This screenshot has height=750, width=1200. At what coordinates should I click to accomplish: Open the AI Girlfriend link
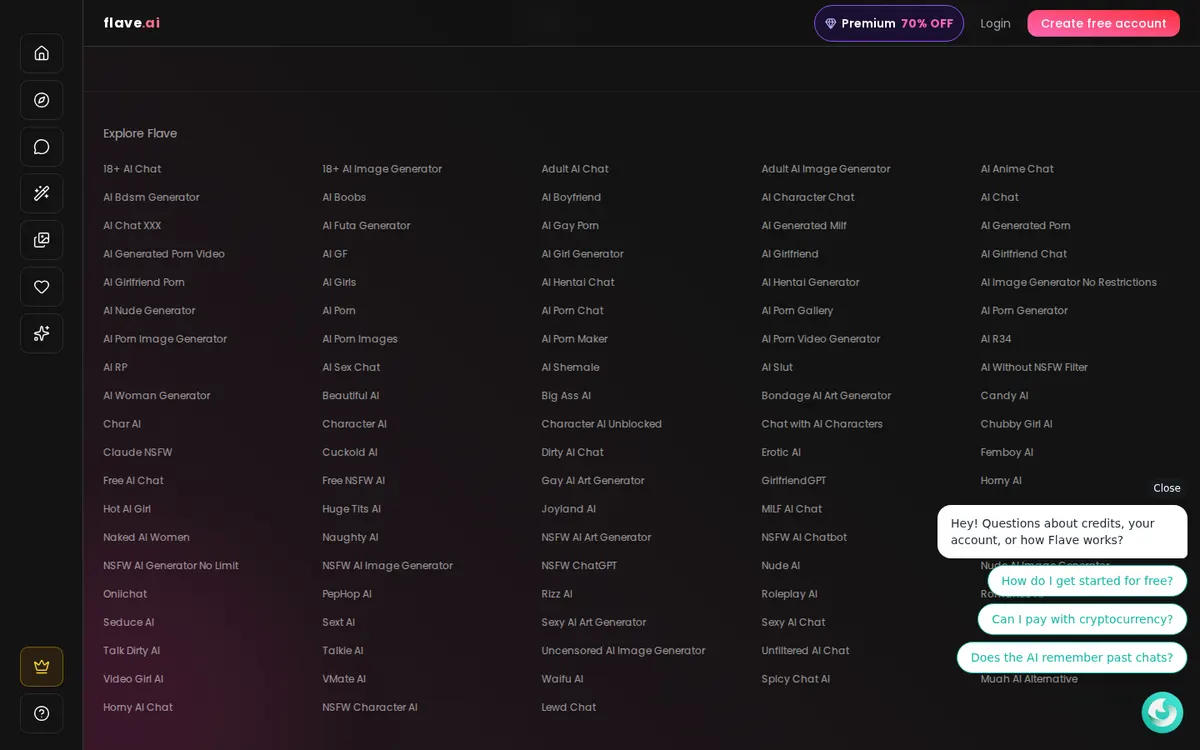pyautogui.click(x=790, y=254)
